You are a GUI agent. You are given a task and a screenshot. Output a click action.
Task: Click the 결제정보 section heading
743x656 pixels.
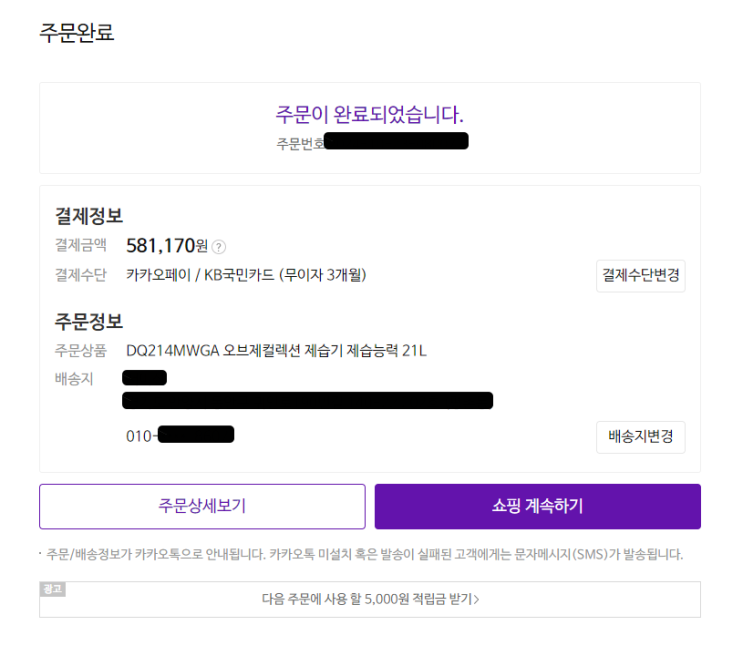click(89, 216)
